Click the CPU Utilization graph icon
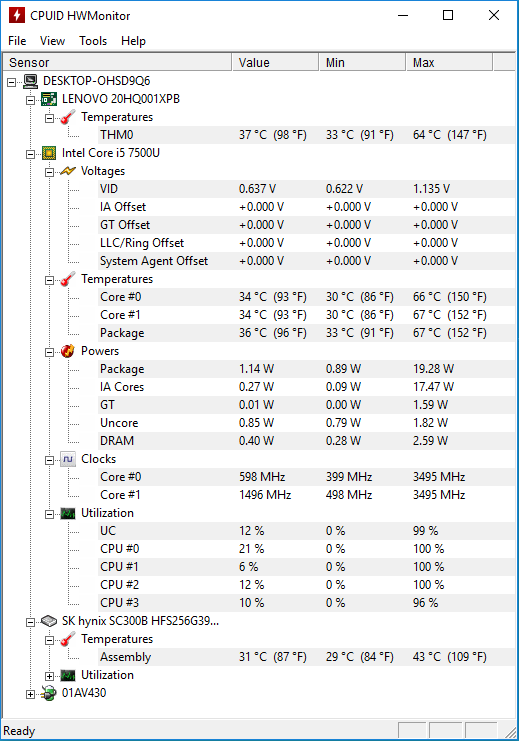The width and height of the screenshot is (519, 741). [68, 513]
